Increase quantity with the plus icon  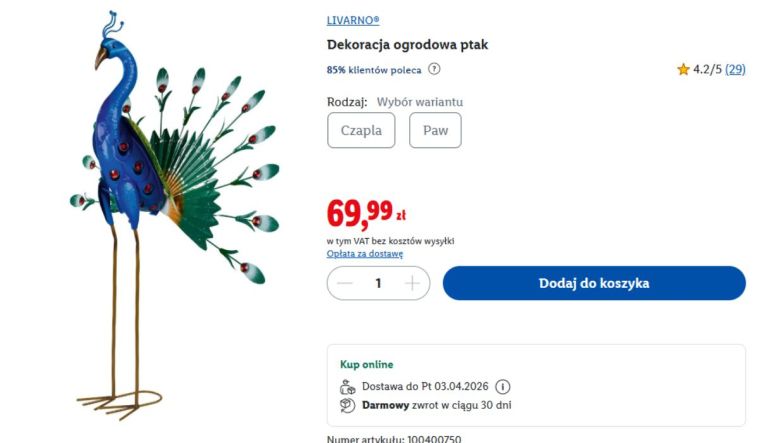click(412, 283)
